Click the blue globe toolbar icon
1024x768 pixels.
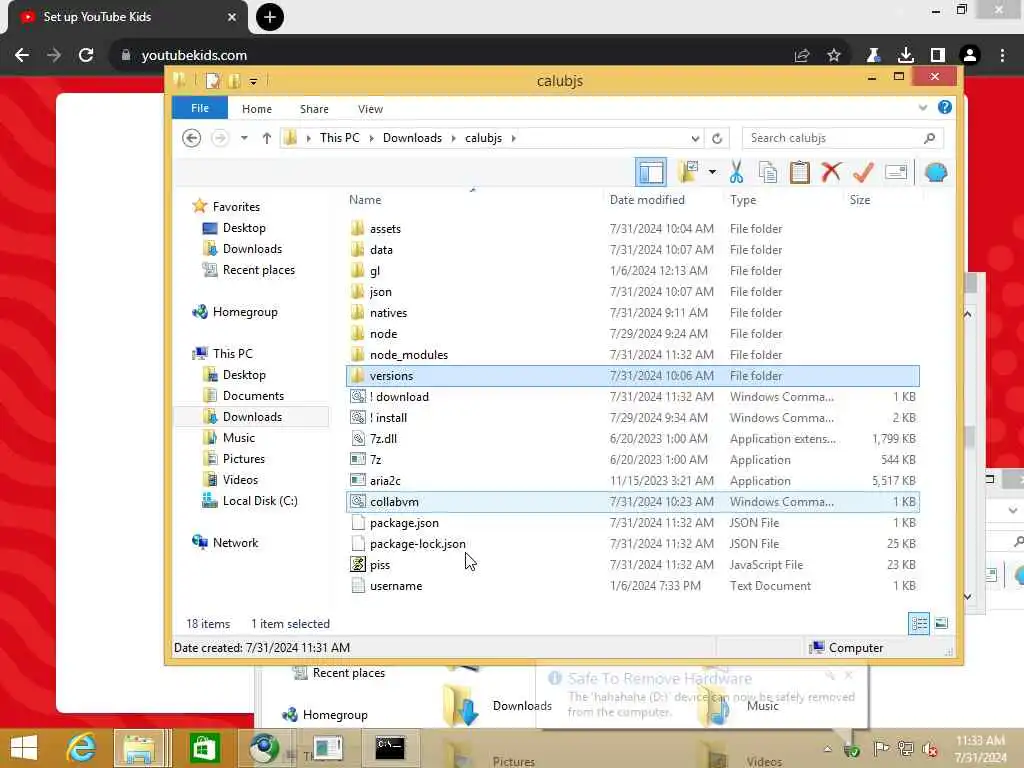pos(936,172)
